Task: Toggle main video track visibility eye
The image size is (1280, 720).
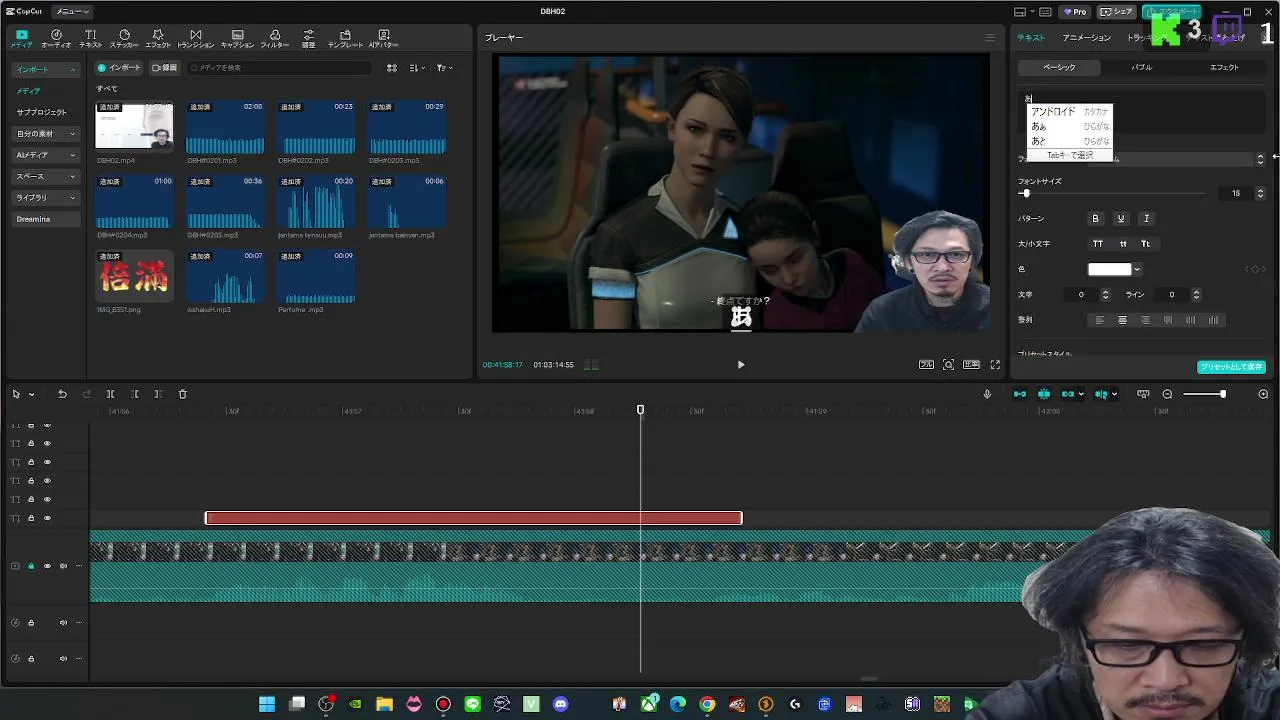Action: pyautogui.click(x=47, y=566)
